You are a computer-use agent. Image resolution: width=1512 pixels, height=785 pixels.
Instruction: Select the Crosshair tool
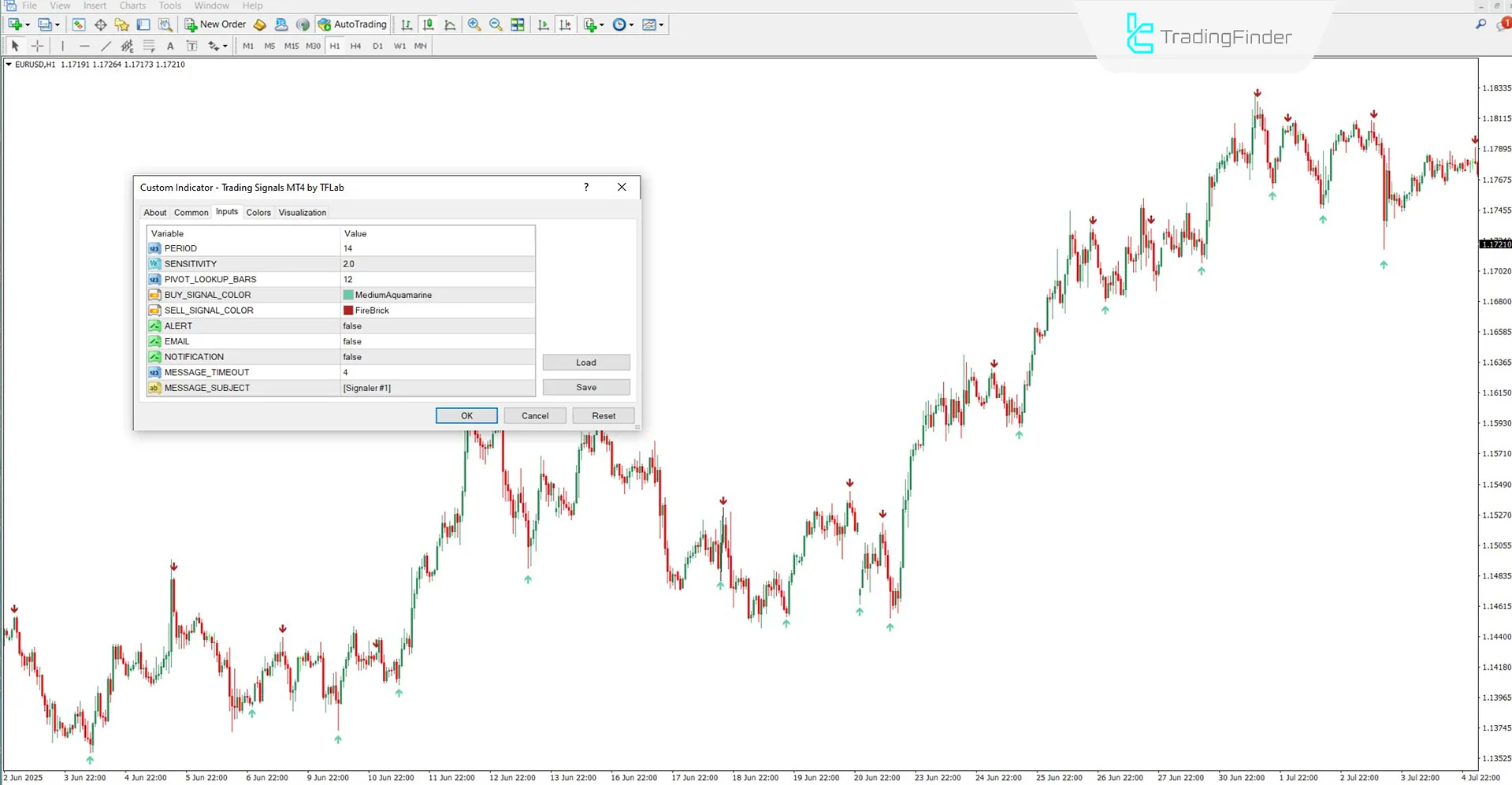pyautogui.click(x=37, y=46)
